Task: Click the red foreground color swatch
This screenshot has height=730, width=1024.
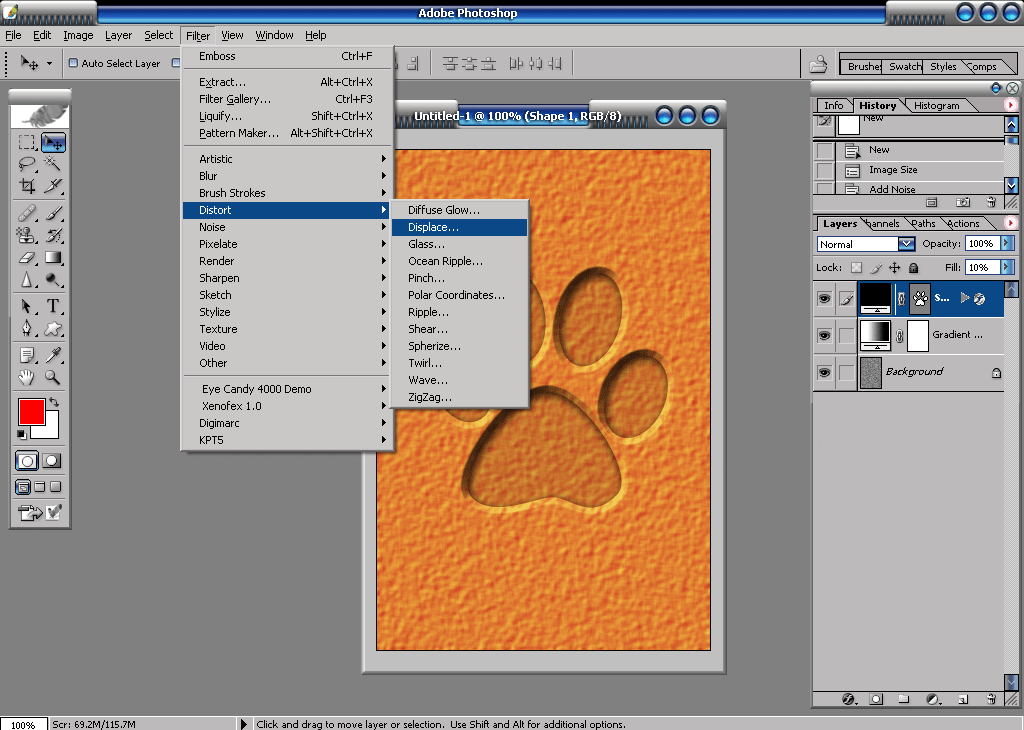Action: click(x=31, y=412)
